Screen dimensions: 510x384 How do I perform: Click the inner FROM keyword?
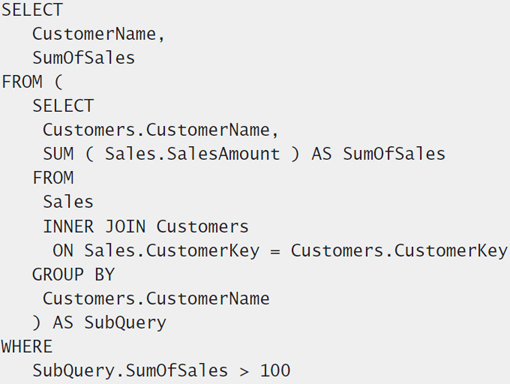53,178
